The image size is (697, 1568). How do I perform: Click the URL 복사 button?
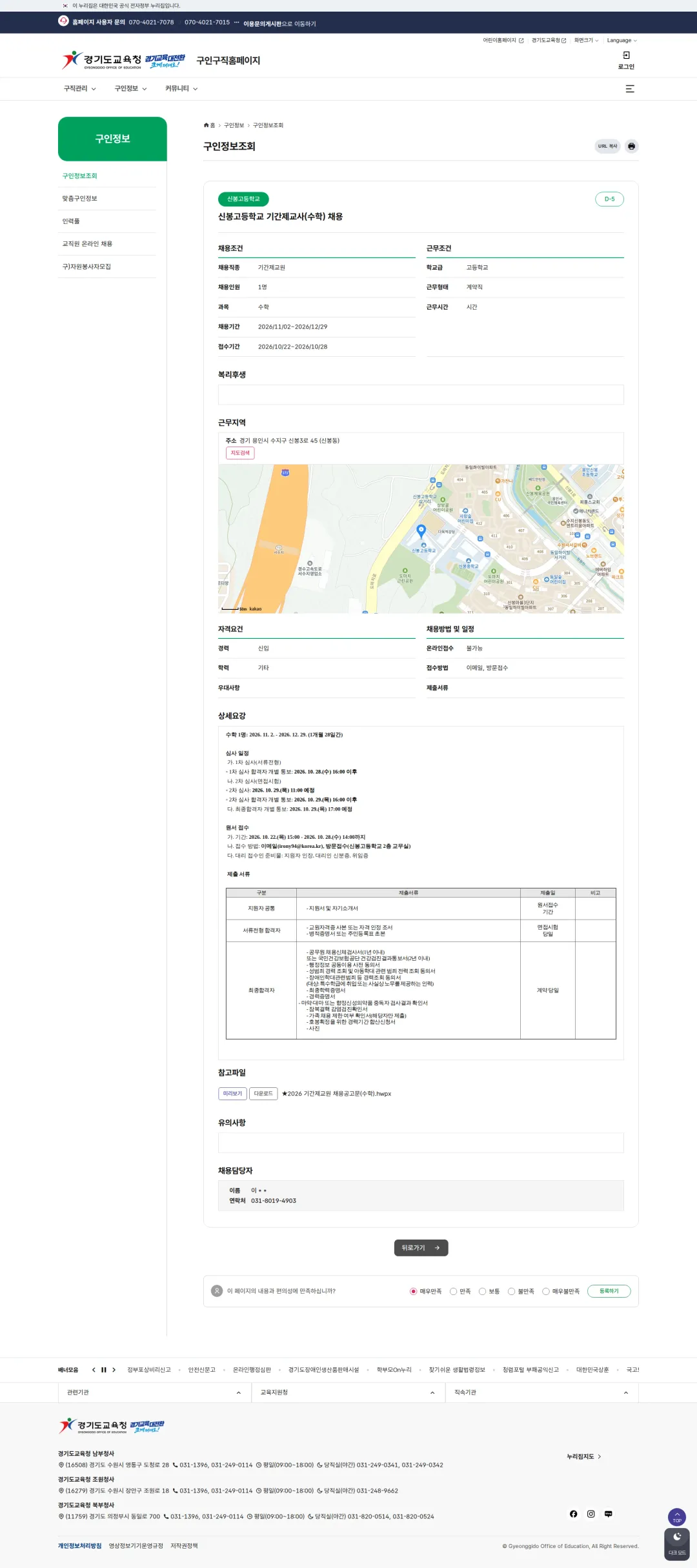(607, 146)
